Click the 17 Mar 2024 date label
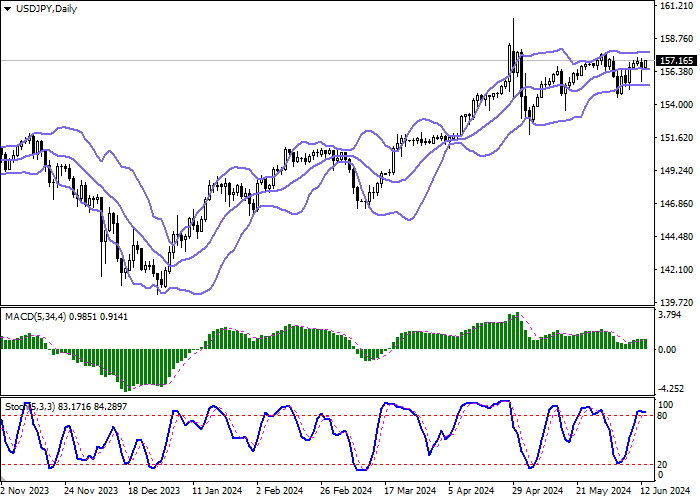Screen dimensions: 700x500 [411, 491]
